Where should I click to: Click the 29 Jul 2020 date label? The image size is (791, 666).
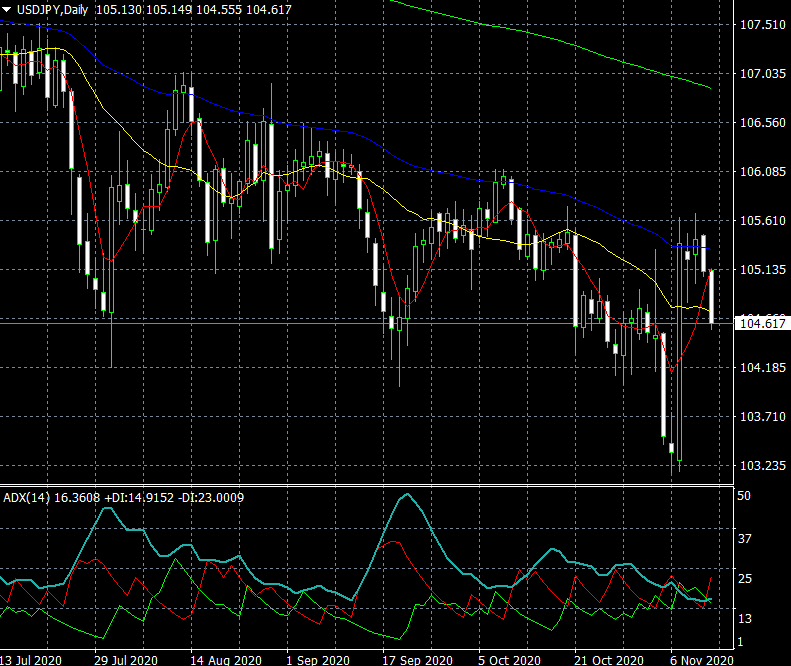(126, 660)
